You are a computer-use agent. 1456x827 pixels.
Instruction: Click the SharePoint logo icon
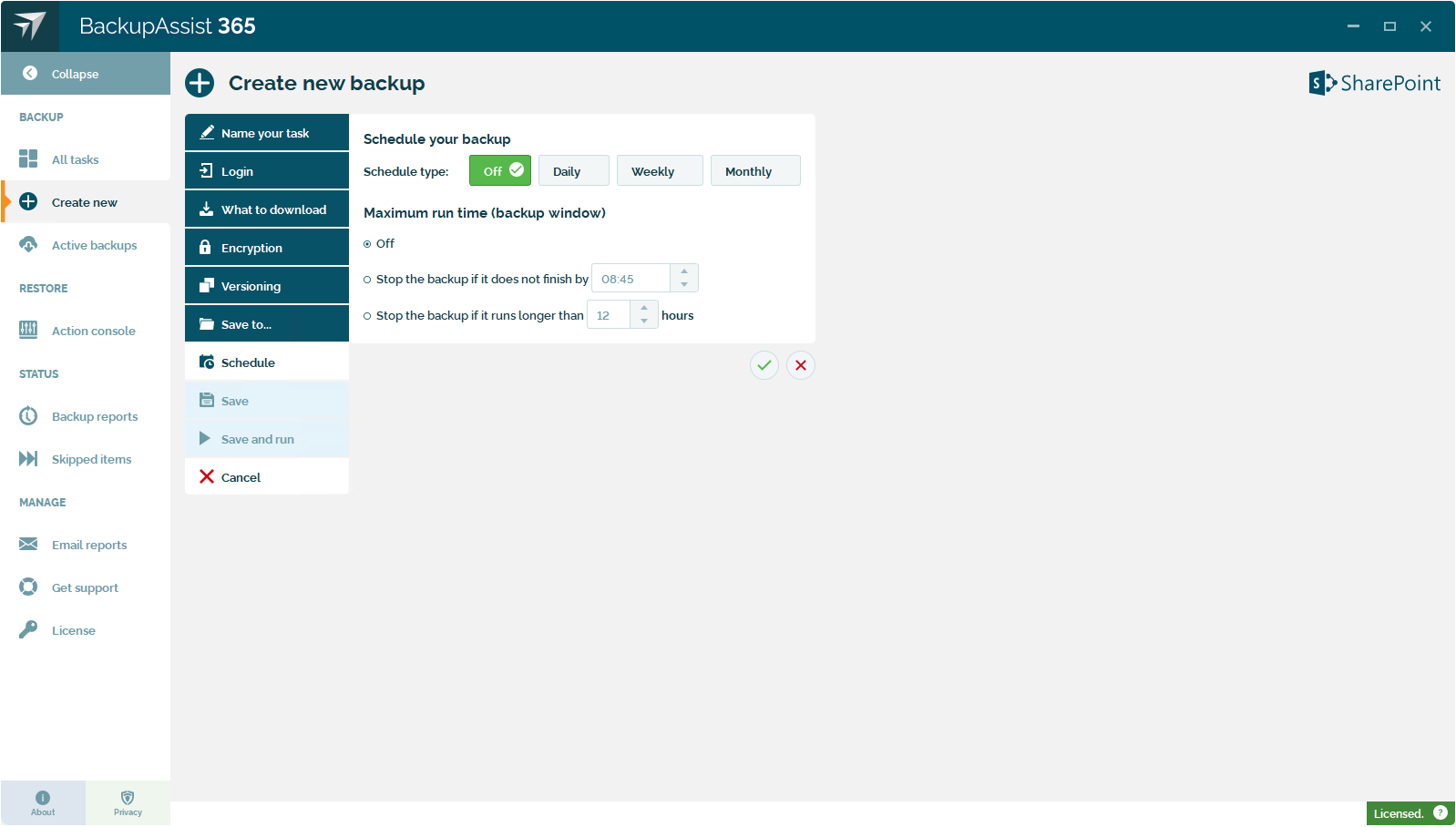coord(1323,83)
